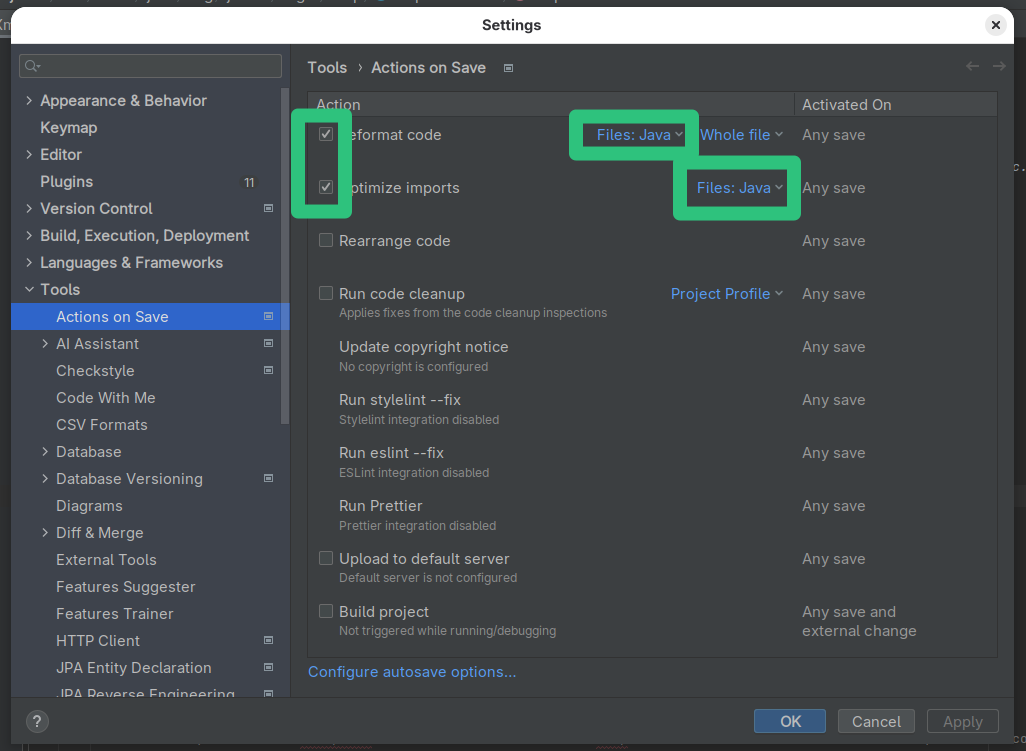Click project icon next to Version Control
1026x751 pixels.
(268, 208)
